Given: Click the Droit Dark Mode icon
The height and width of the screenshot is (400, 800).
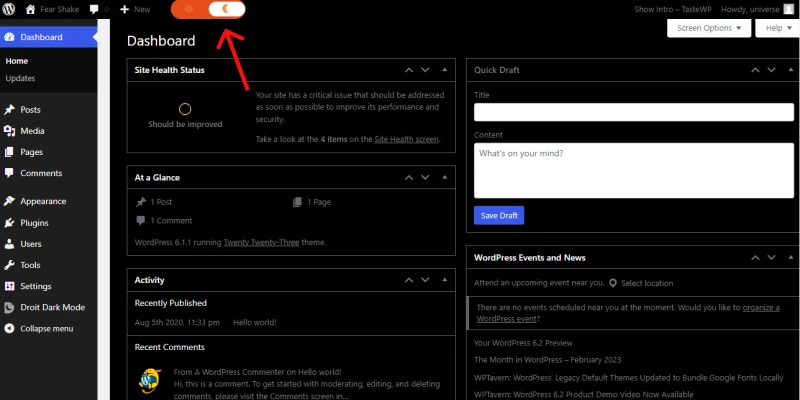Looking at the screenshot, I should (x=9, y=308).
